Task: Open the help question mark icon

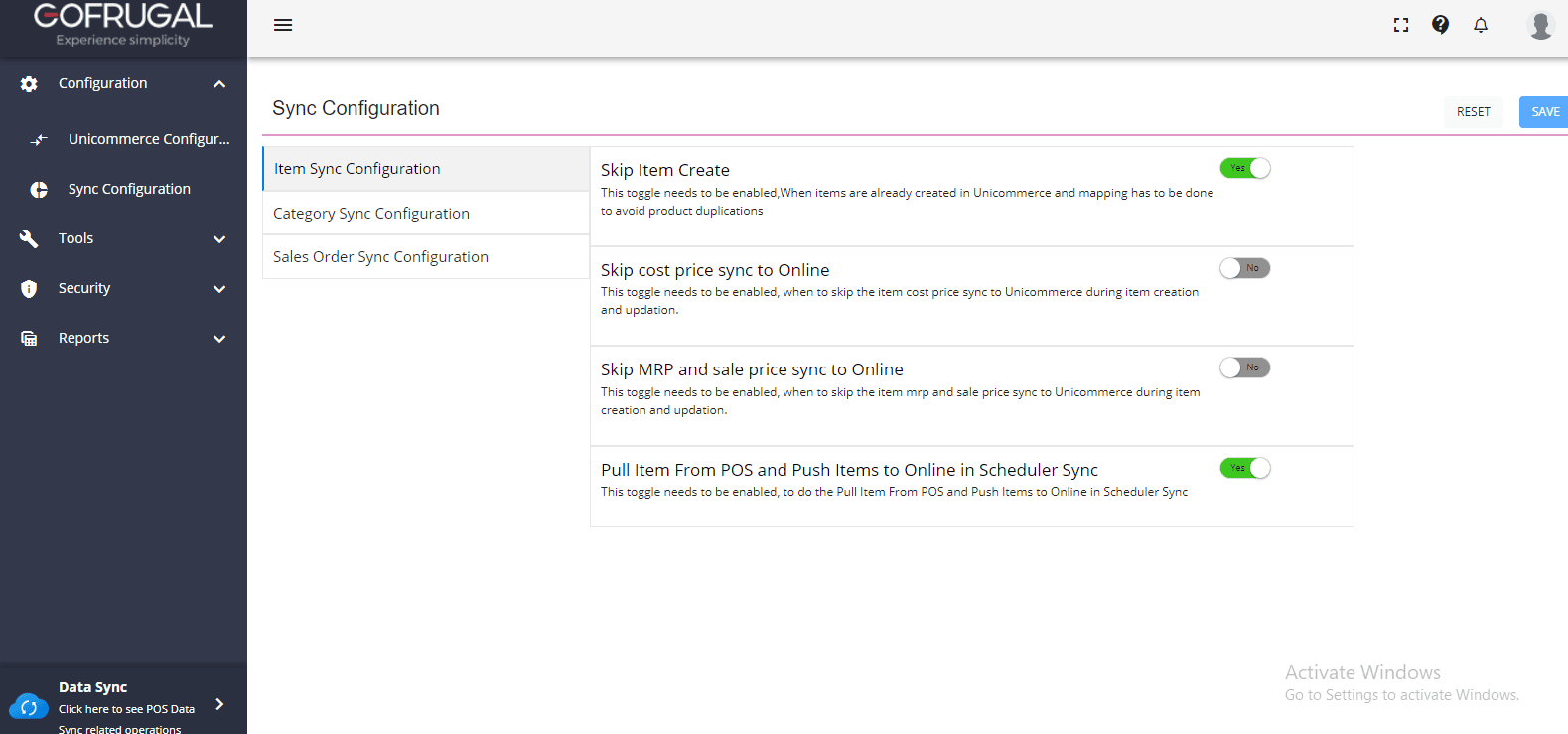Action: coord(1440,25)
